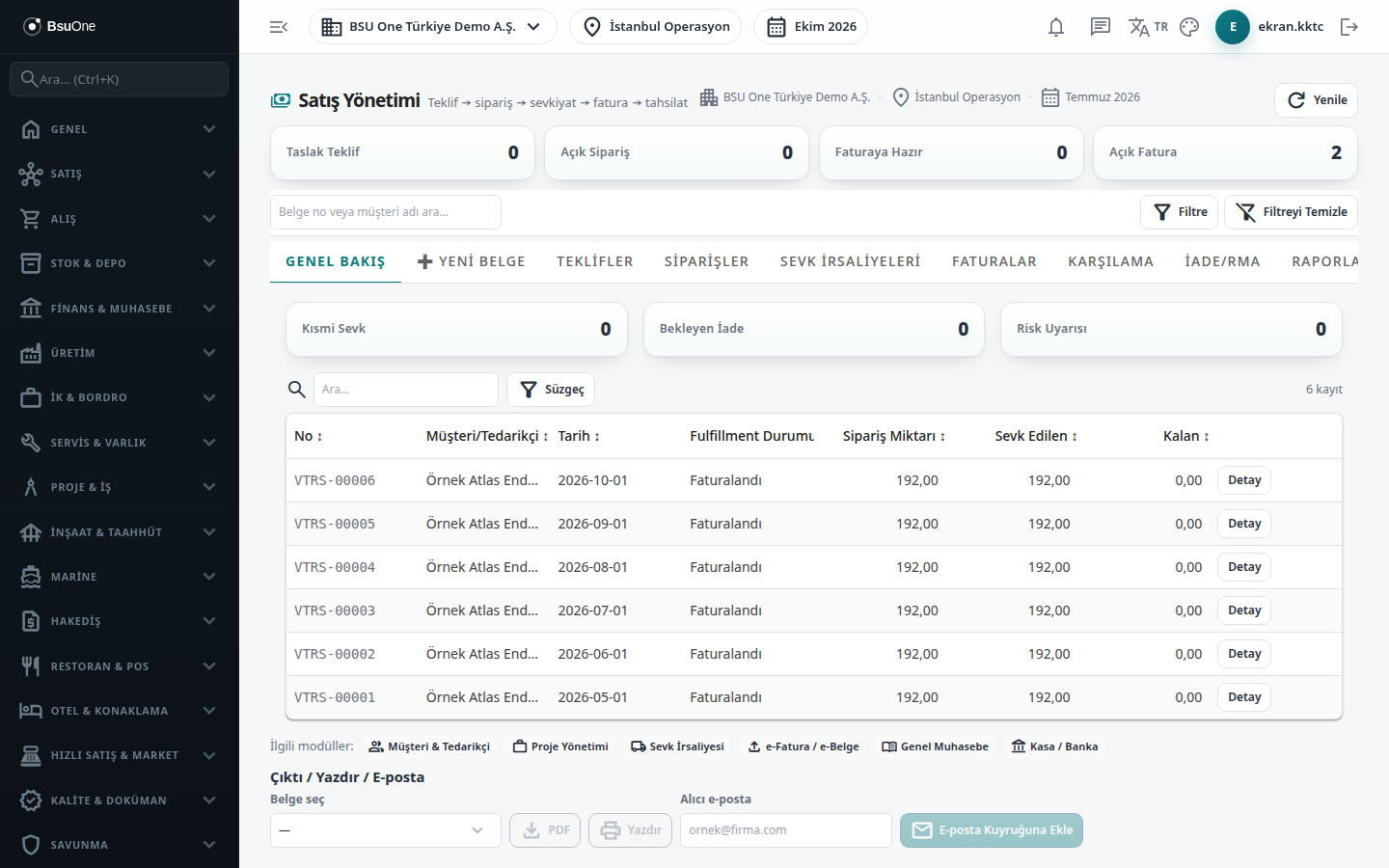The width and height of the screenshot is (1389, 868).
Task: Change language via the TR translate icon
Action: pyautogui.click(x=1148, y=27)
